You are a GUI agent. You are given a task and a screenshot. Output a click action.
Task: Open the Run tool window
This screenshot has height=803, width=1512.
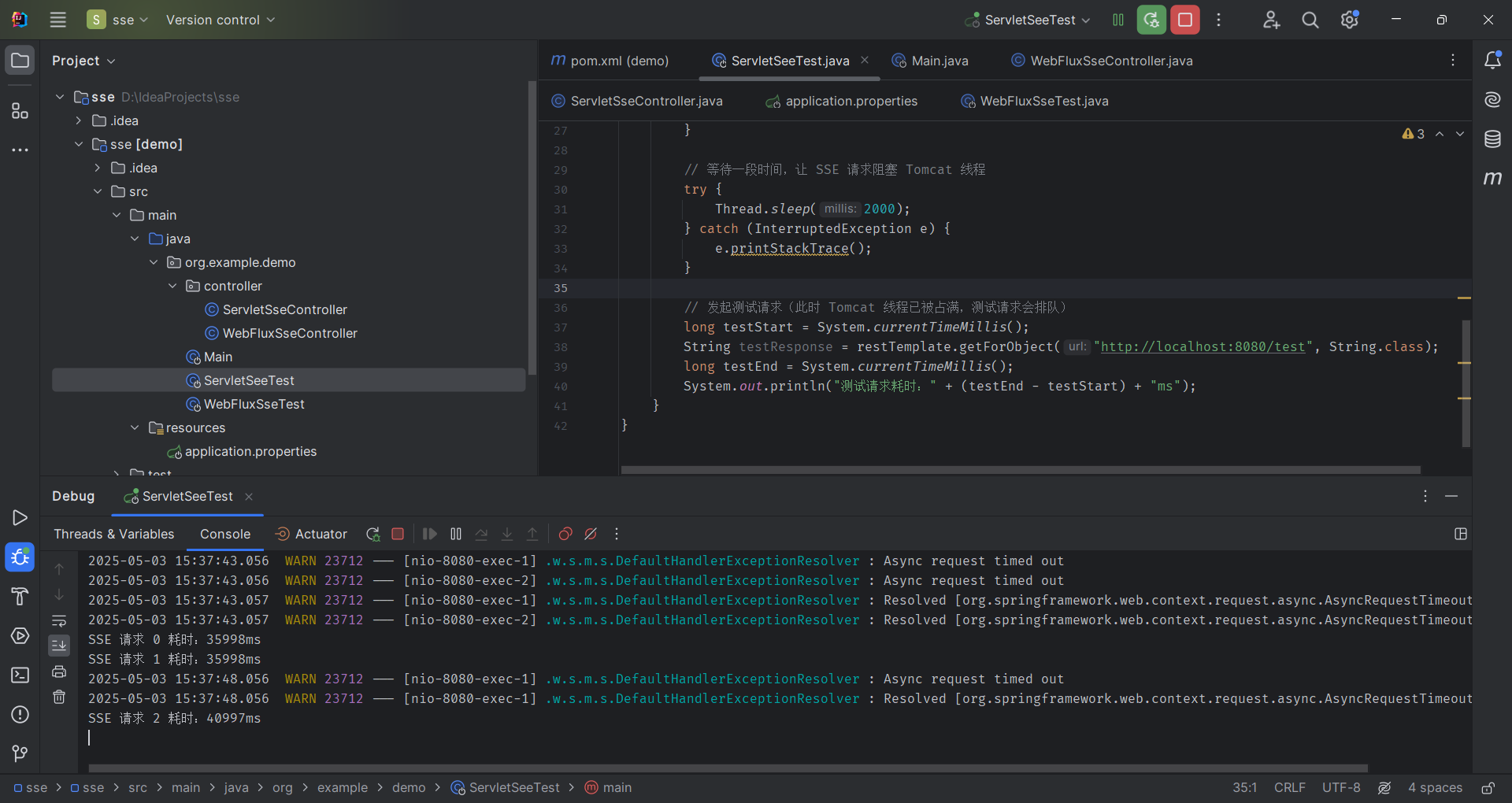click(x=20, y=517)
